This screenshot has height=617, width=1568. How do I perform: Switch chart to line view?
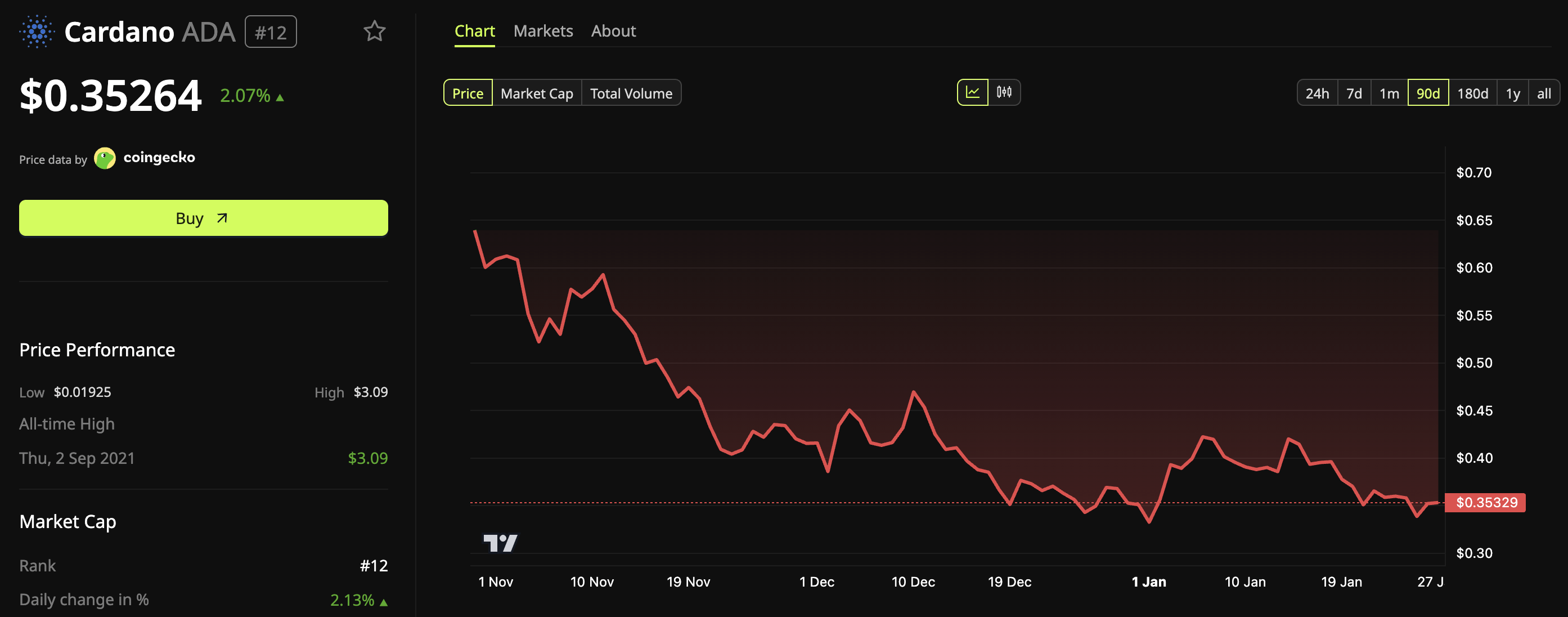click(973, 92)
